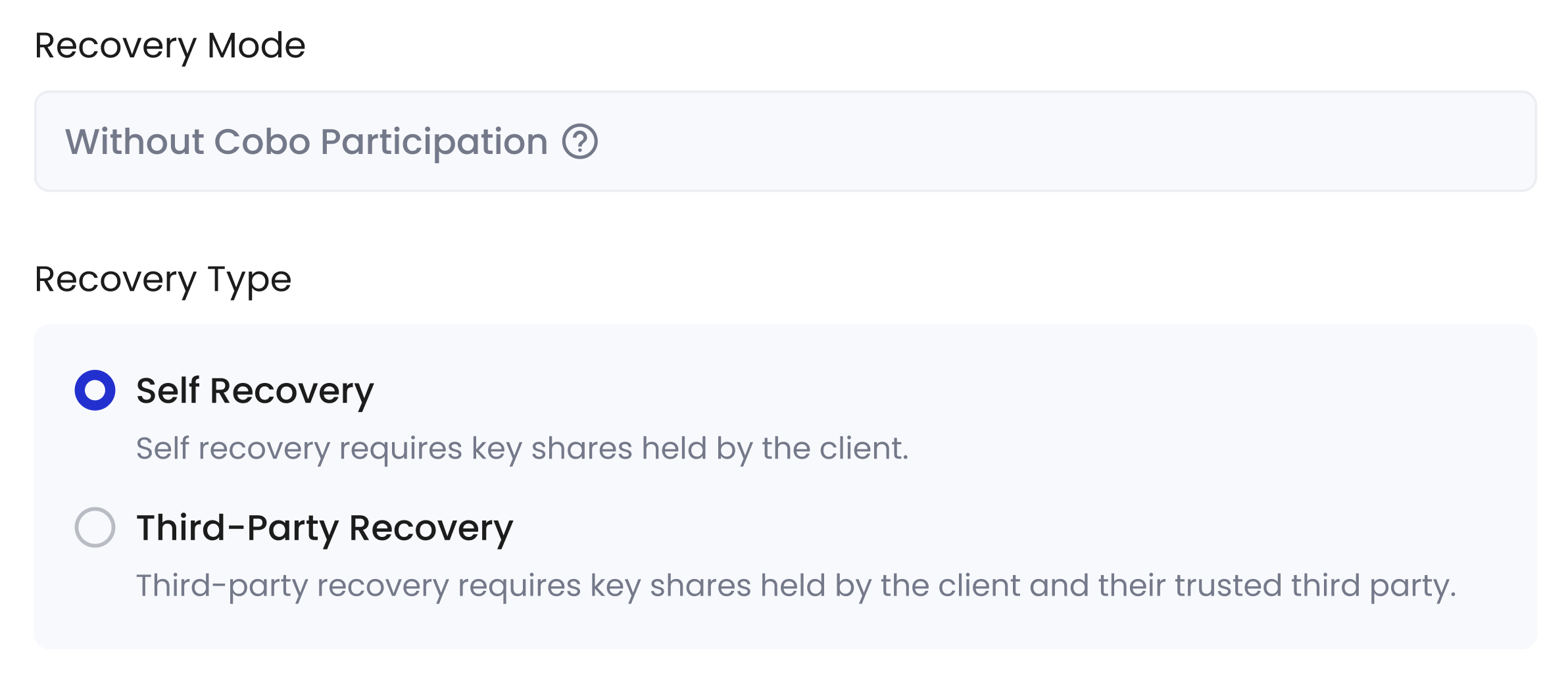Click the words 'held by the client' under Self Recovery
Image resolution: width=1568 pixels, height=683 pixels.
click(773, 449)
